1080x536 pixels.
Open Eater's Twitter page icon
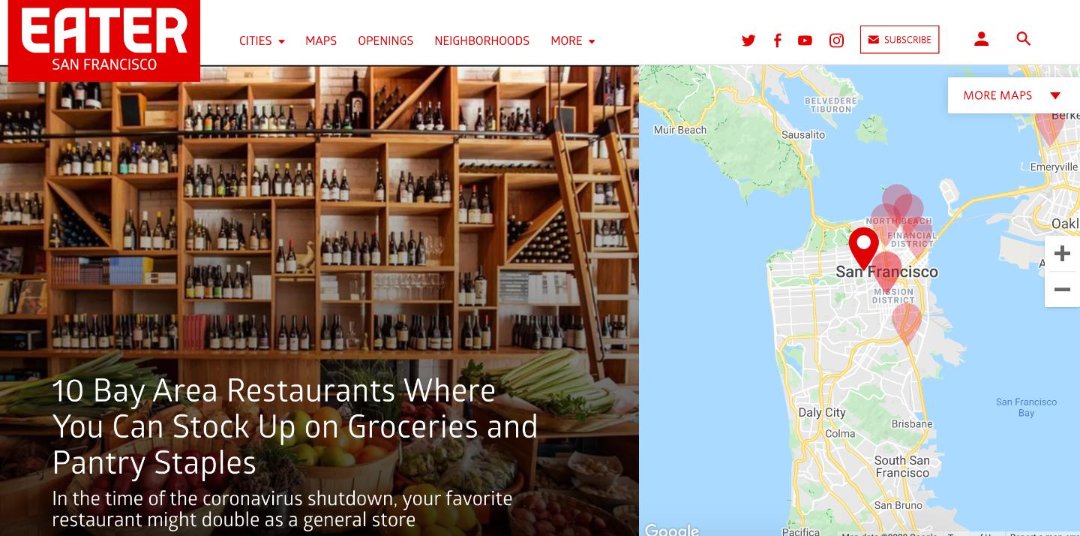pos(748,41)
